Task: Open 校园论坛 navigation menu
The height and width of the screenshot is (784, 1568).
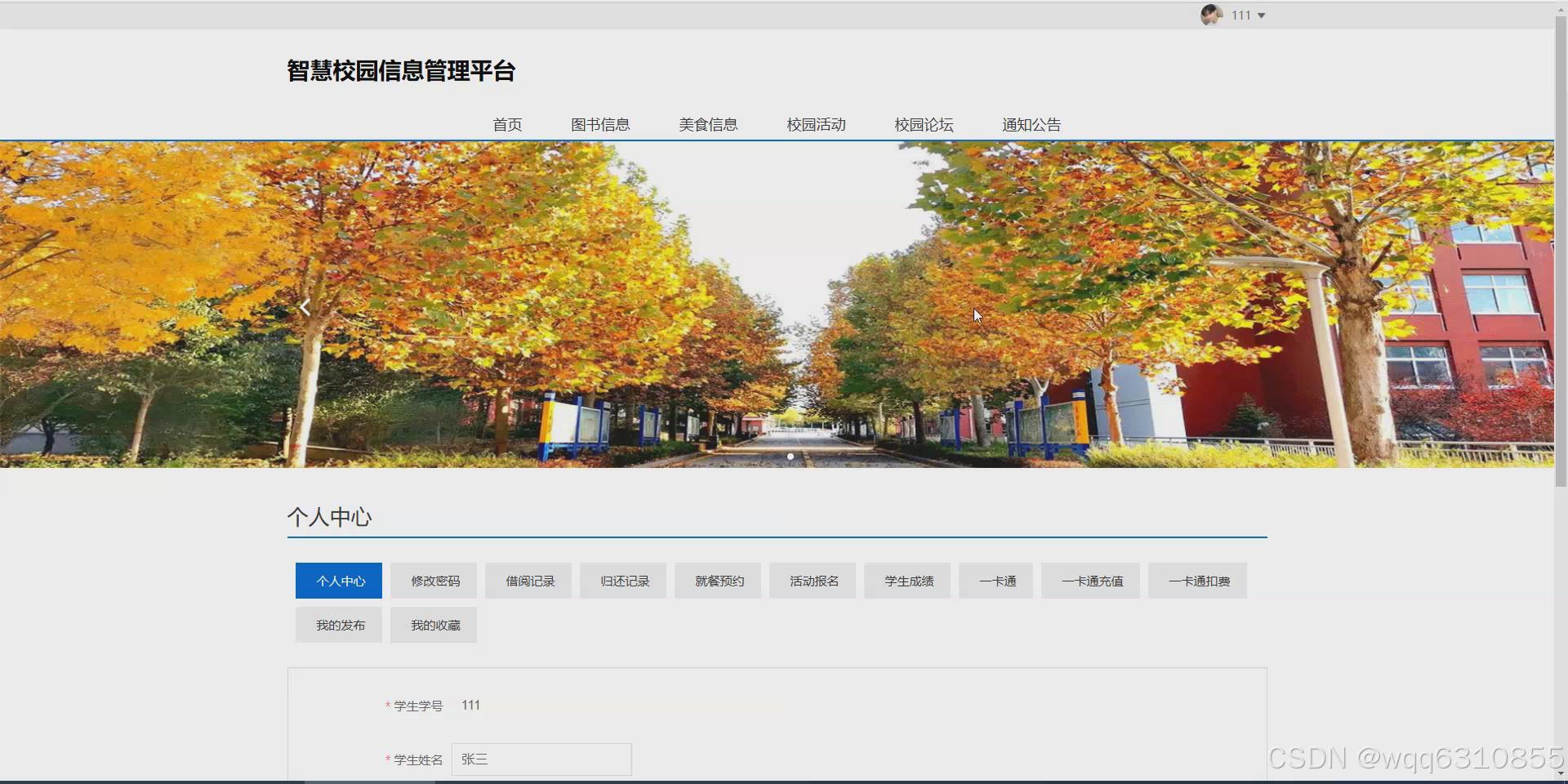Action: tap(923, 124)
